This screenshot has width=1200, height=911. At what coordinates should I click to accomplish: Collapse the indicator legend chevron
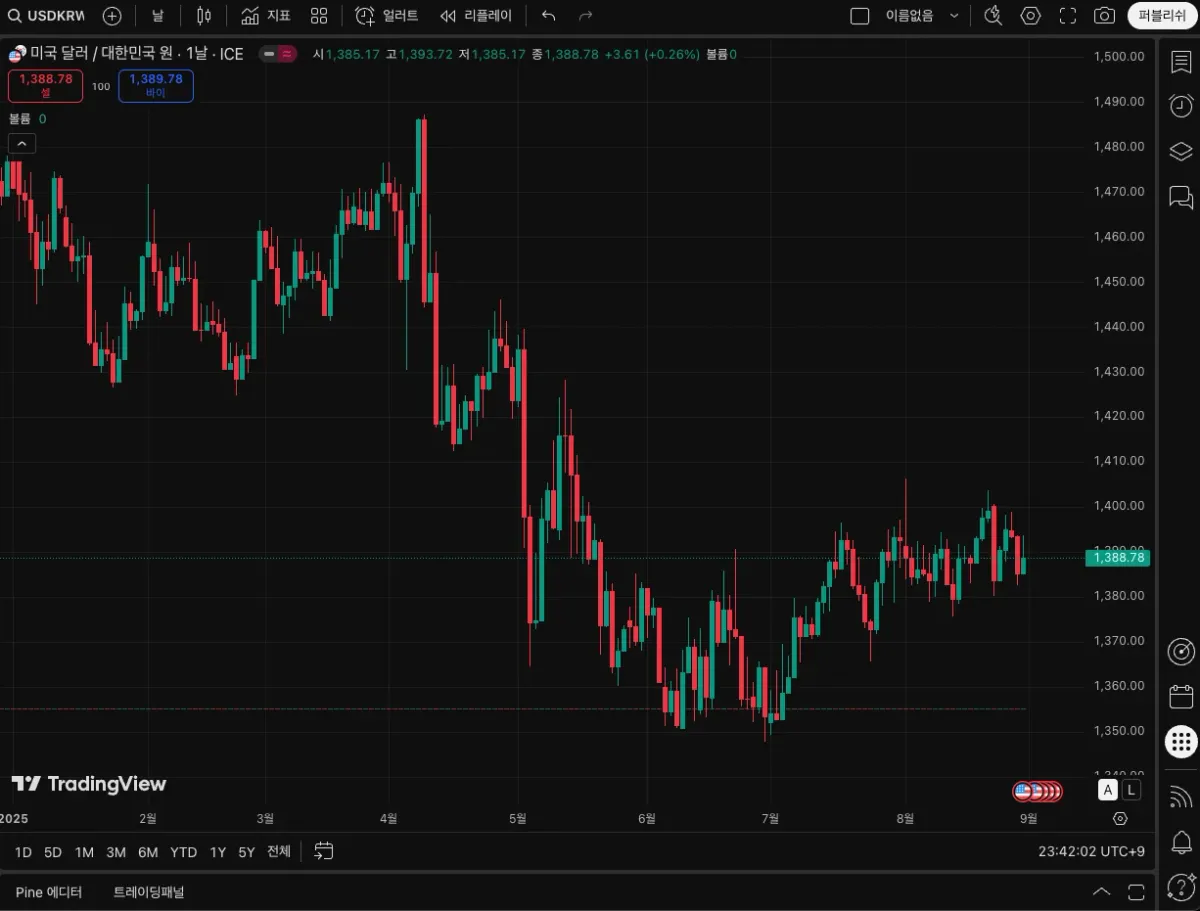pyautogui.click(x=22, y=144)
